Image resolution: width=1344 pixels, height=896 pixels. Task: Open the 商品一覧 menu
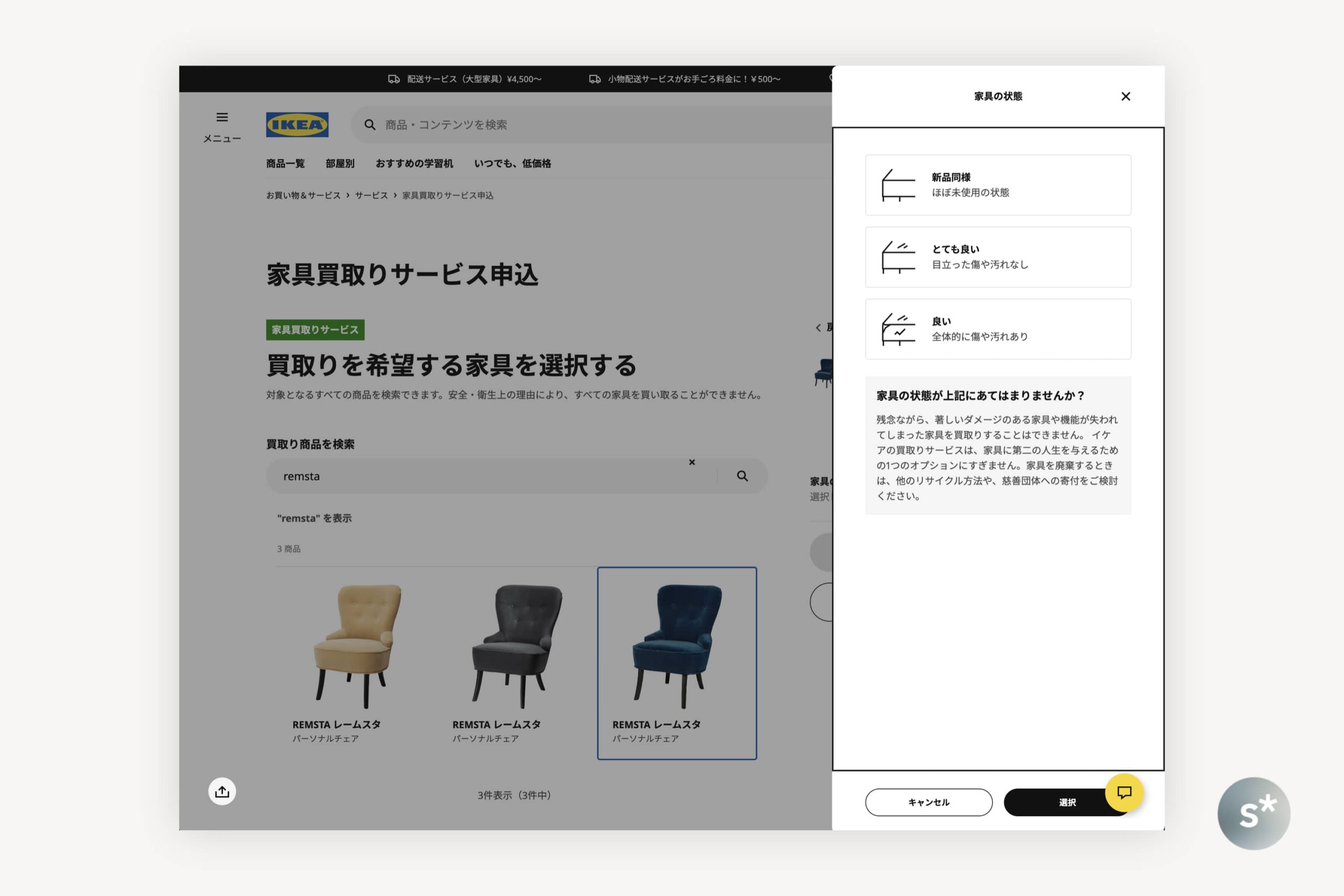(285, 163)
